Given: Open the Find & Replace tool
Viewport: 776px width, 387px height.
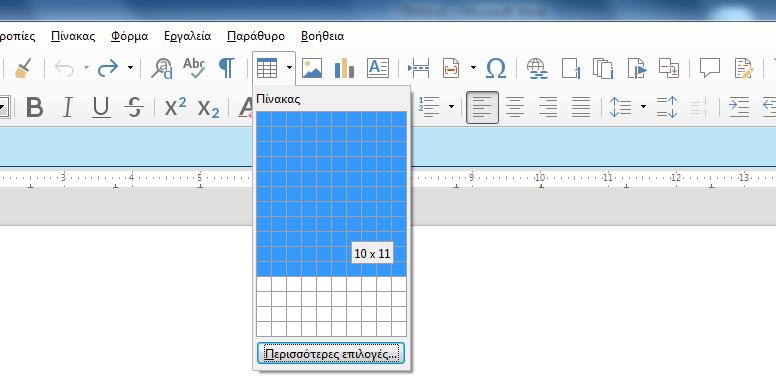Looking at the screenshot, I should click(x=161, y=68).
